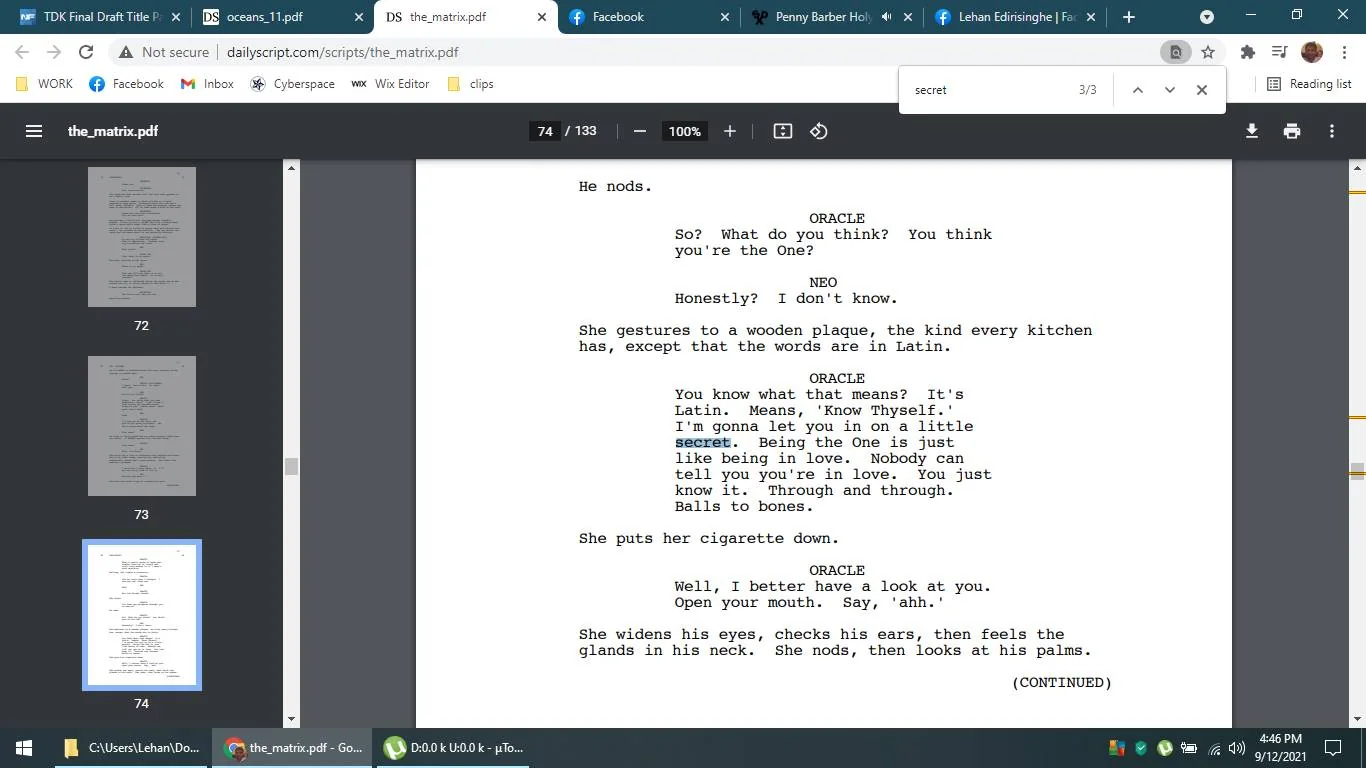Open the battery status tray icon
This screenshot has width=1366, height=768.
coord(1189,747)
